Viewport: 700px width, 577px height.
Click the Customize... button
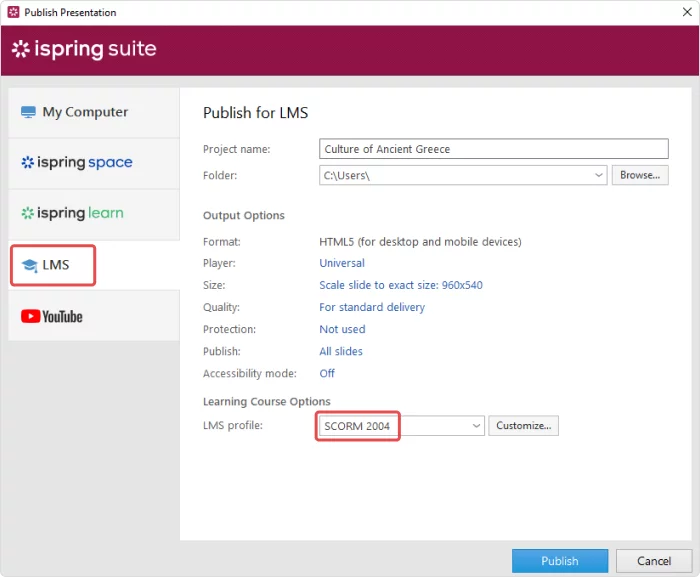(523, 426)
